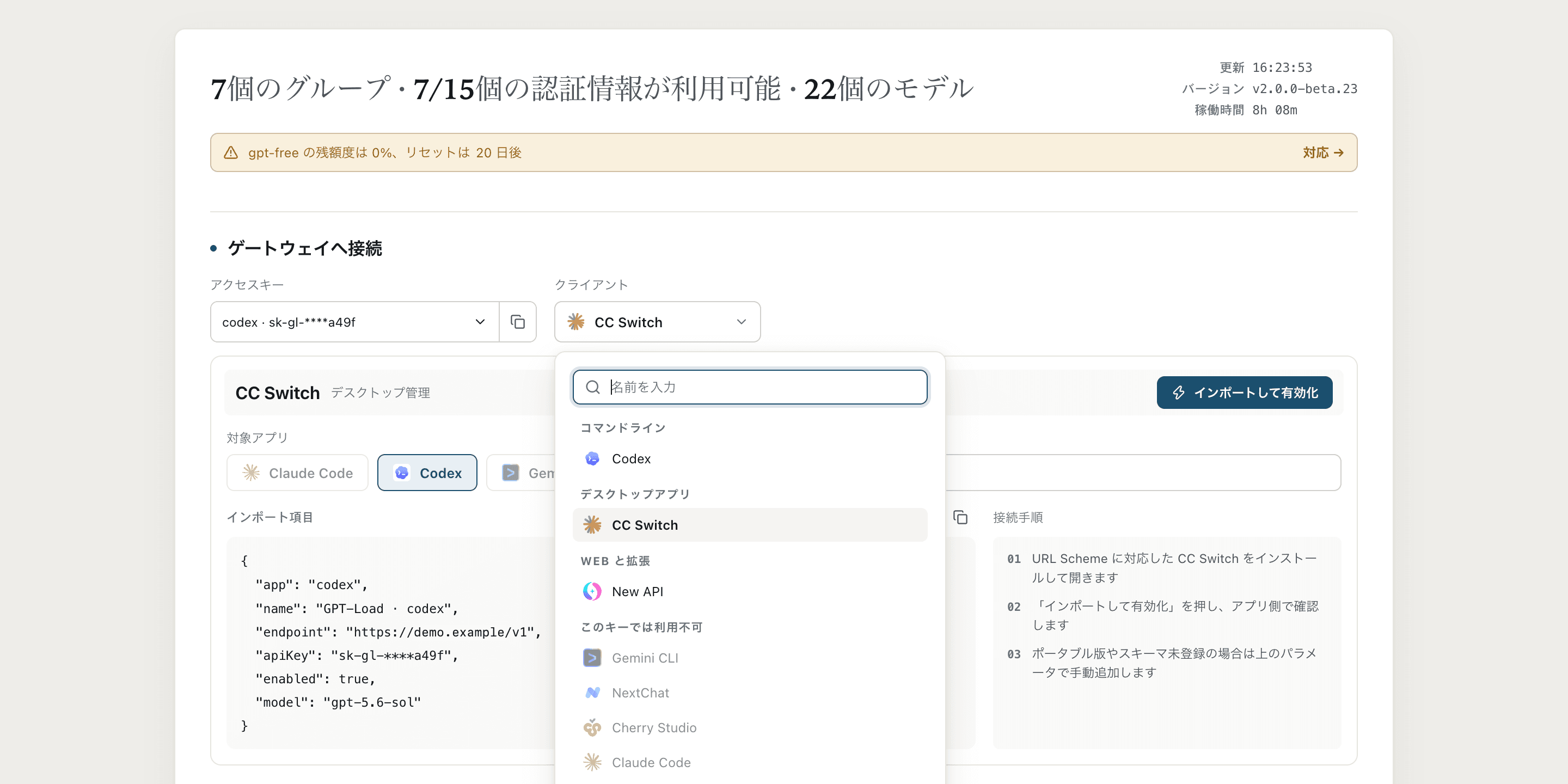Image resolution: width=1568 pixels, height=784 pixels.
Task: Click the uptime value 8h 08m
Action: coord(1275,110)
